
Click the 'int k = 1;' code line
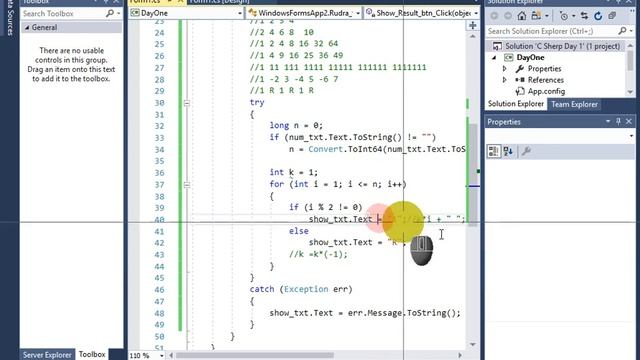coord(293,172)
